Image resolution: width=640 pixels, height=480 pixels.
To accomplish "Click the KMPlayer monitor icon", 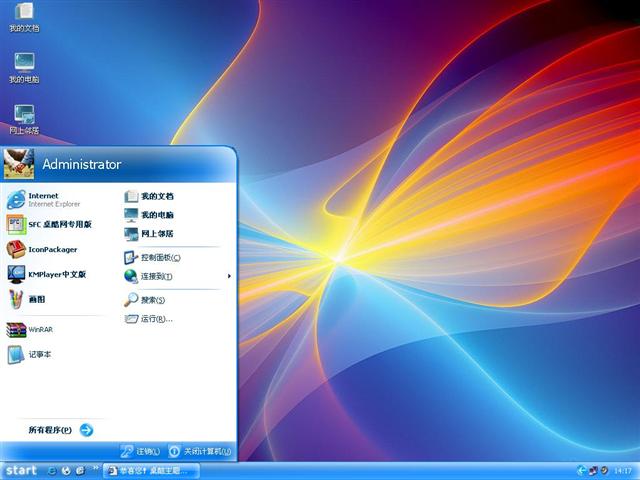I will (x=16, y=274).
